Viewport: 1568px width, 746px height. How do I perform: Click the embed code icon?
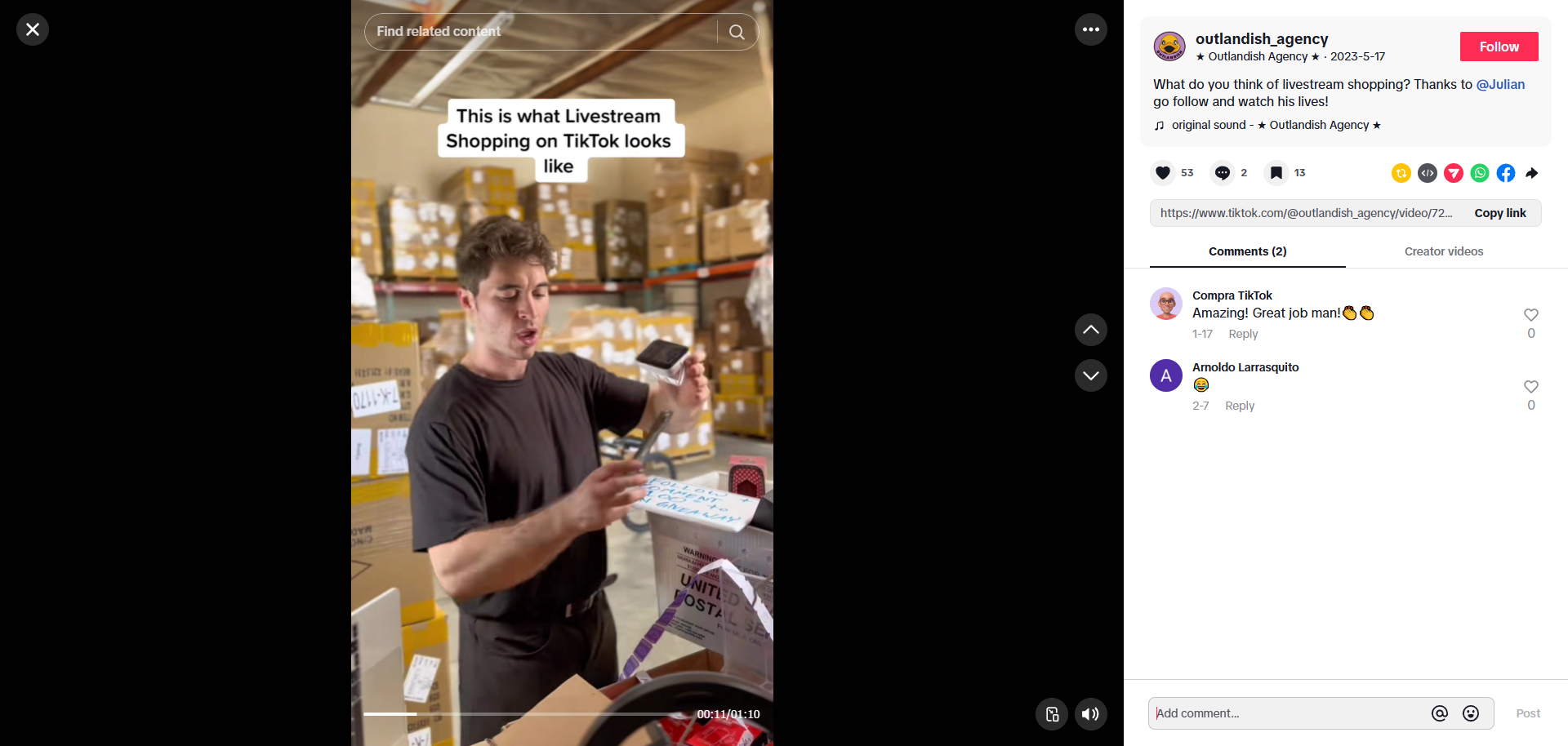click(1428, 173)
